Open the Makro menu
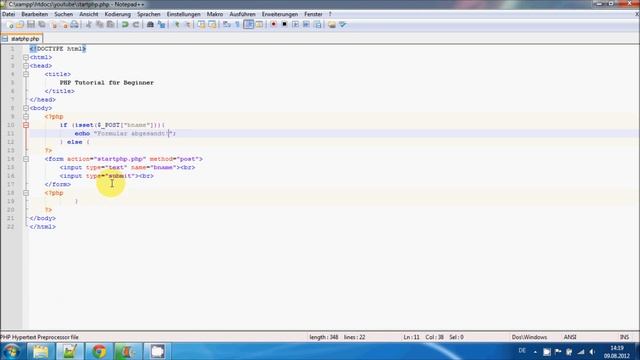 tap(215, 14)
